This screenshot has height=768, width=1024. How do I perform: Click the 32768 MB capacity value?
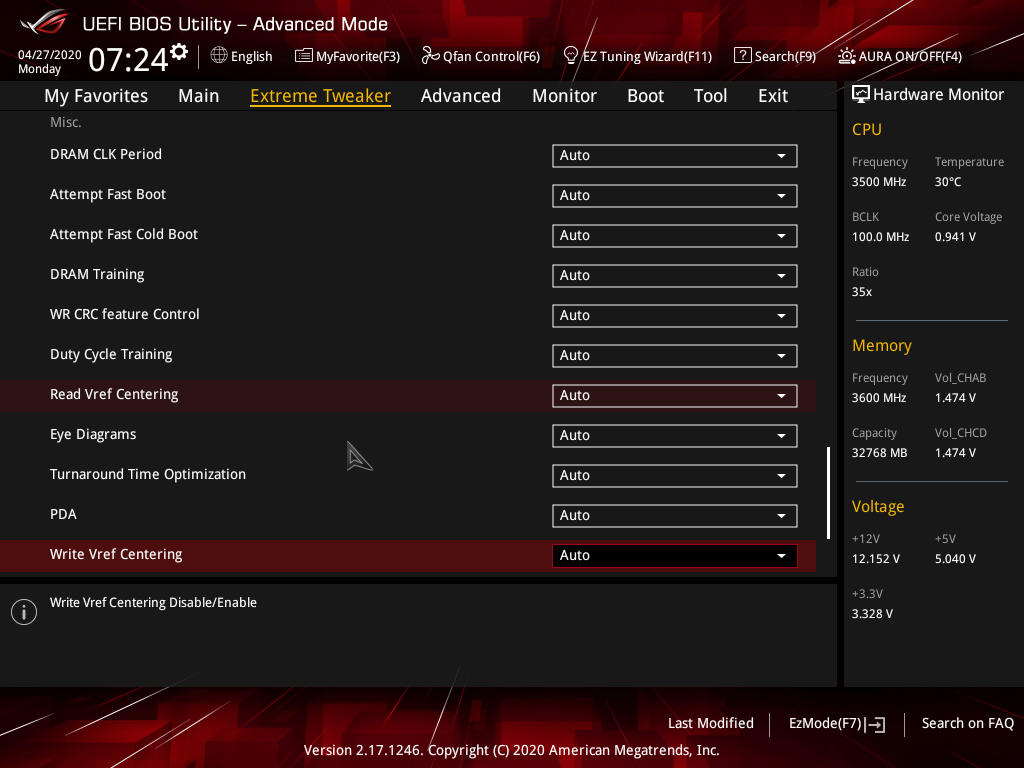click(879, 453)
